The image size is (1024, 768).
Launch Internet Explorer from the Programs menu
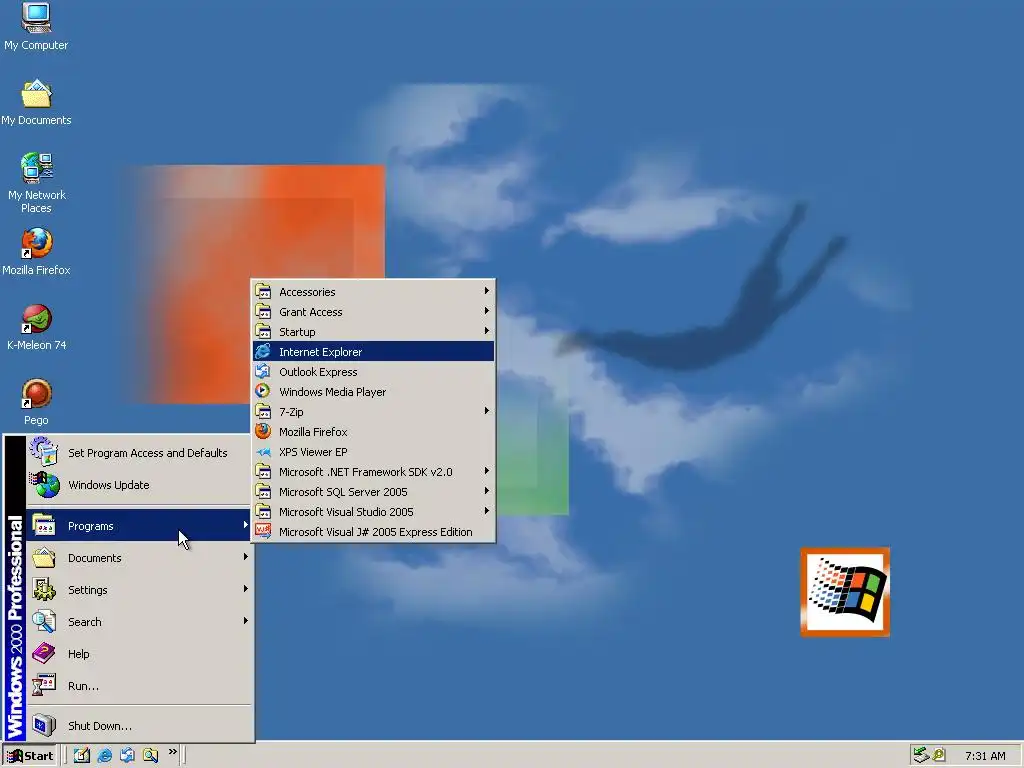[373, 351]
